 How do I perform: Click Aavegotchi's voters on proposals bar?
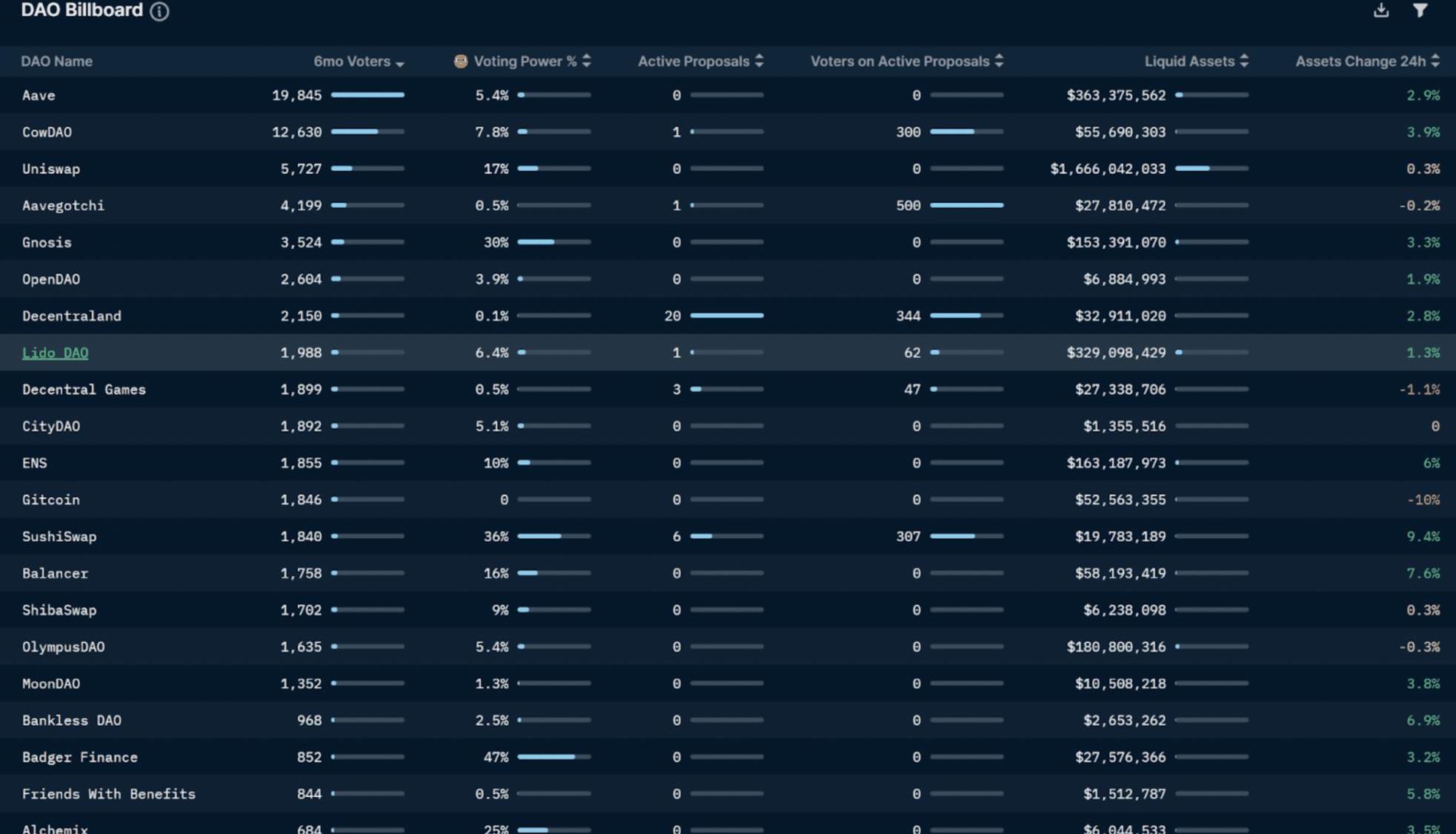[x=967, y=205]
